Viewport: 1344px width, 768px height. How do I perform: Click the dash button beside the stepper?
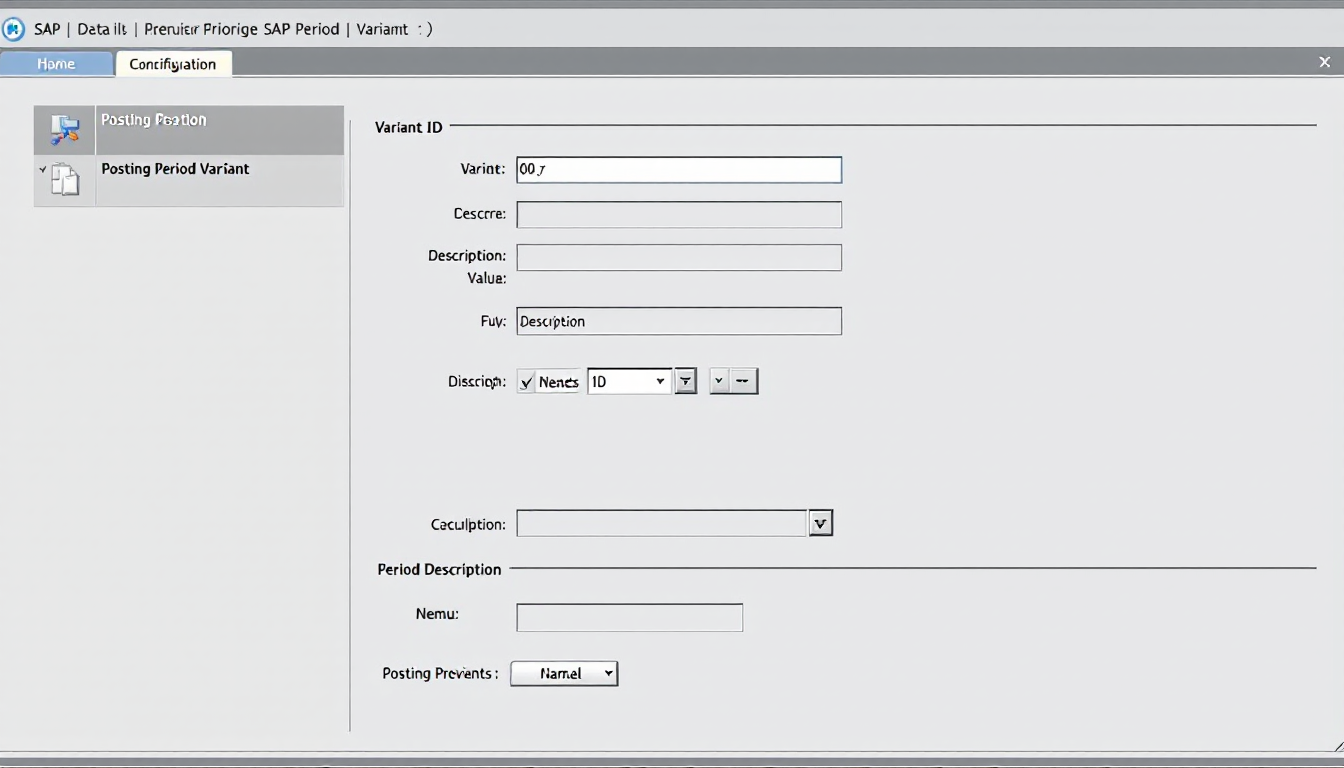point(744,381)
